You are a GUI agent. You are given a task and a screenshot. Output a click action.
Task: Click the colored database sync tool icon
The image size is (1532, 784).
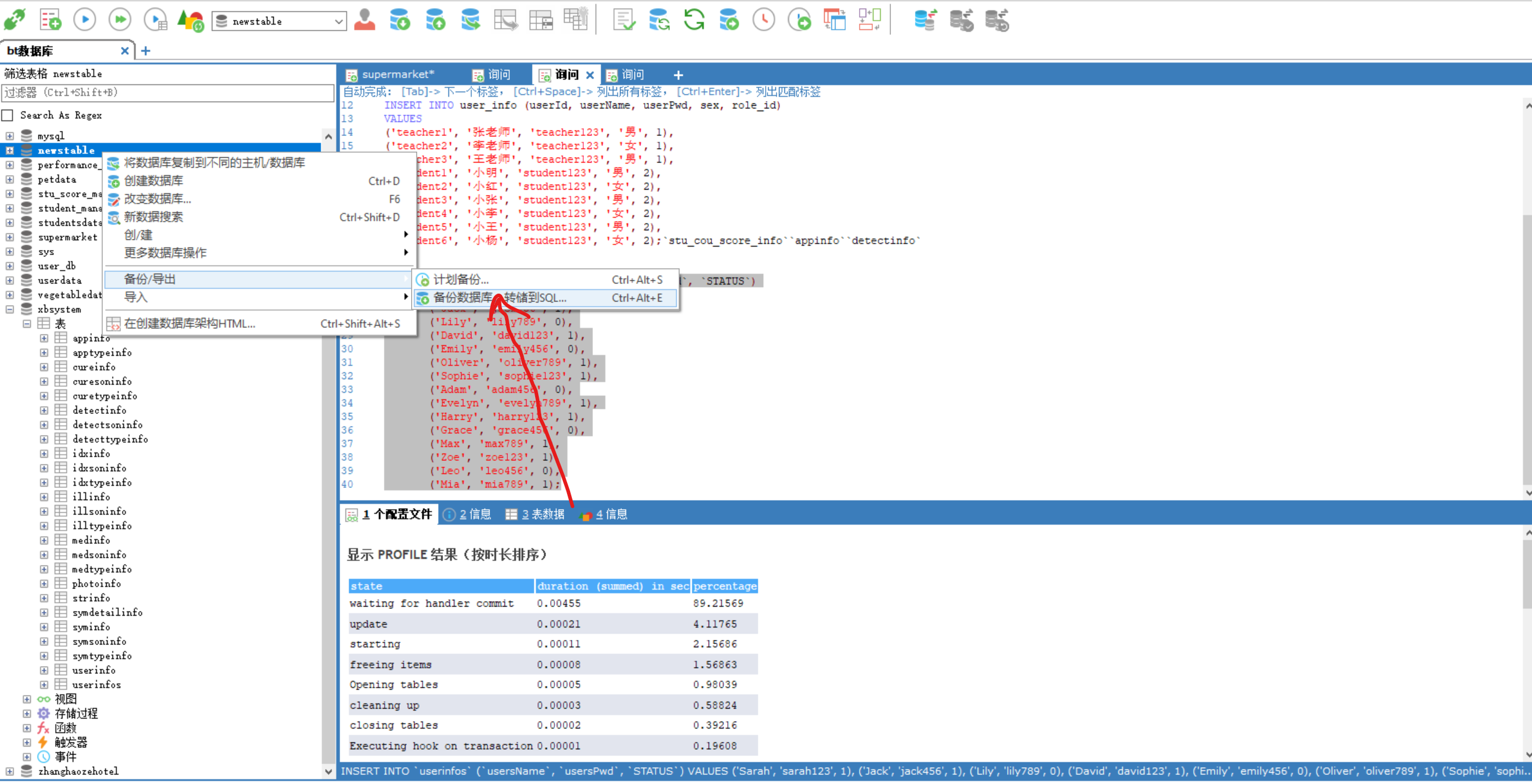tap(925, 20)
